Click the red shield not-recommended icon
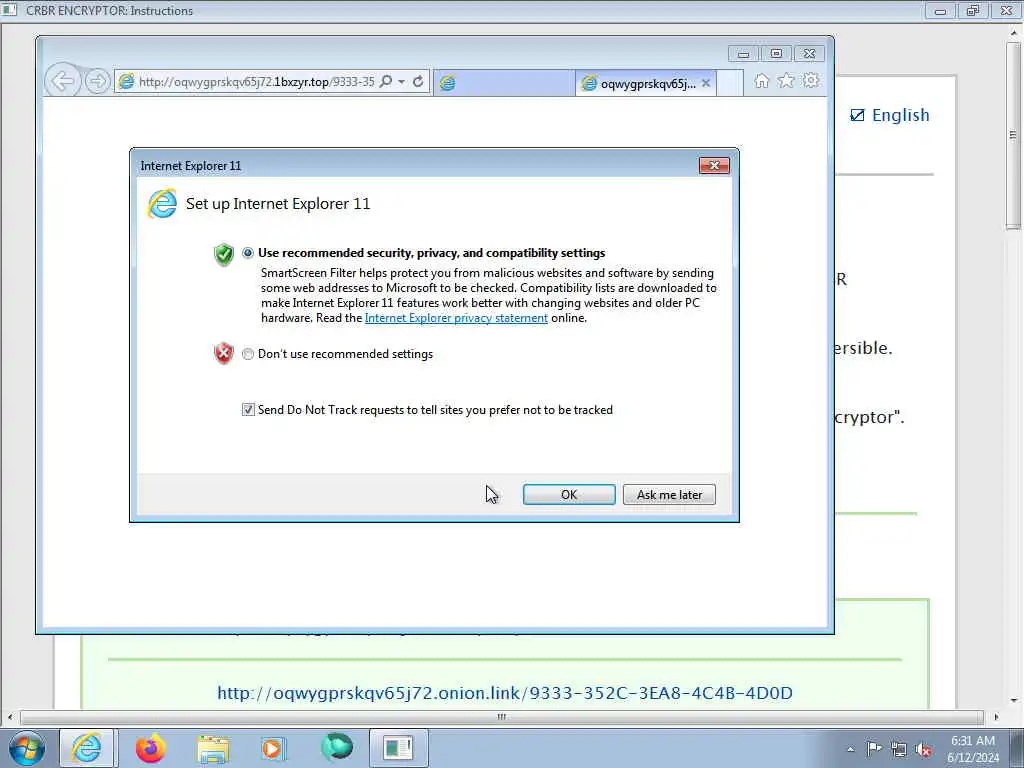Screen dimensions: 1024x768 [x=223, y=353]
